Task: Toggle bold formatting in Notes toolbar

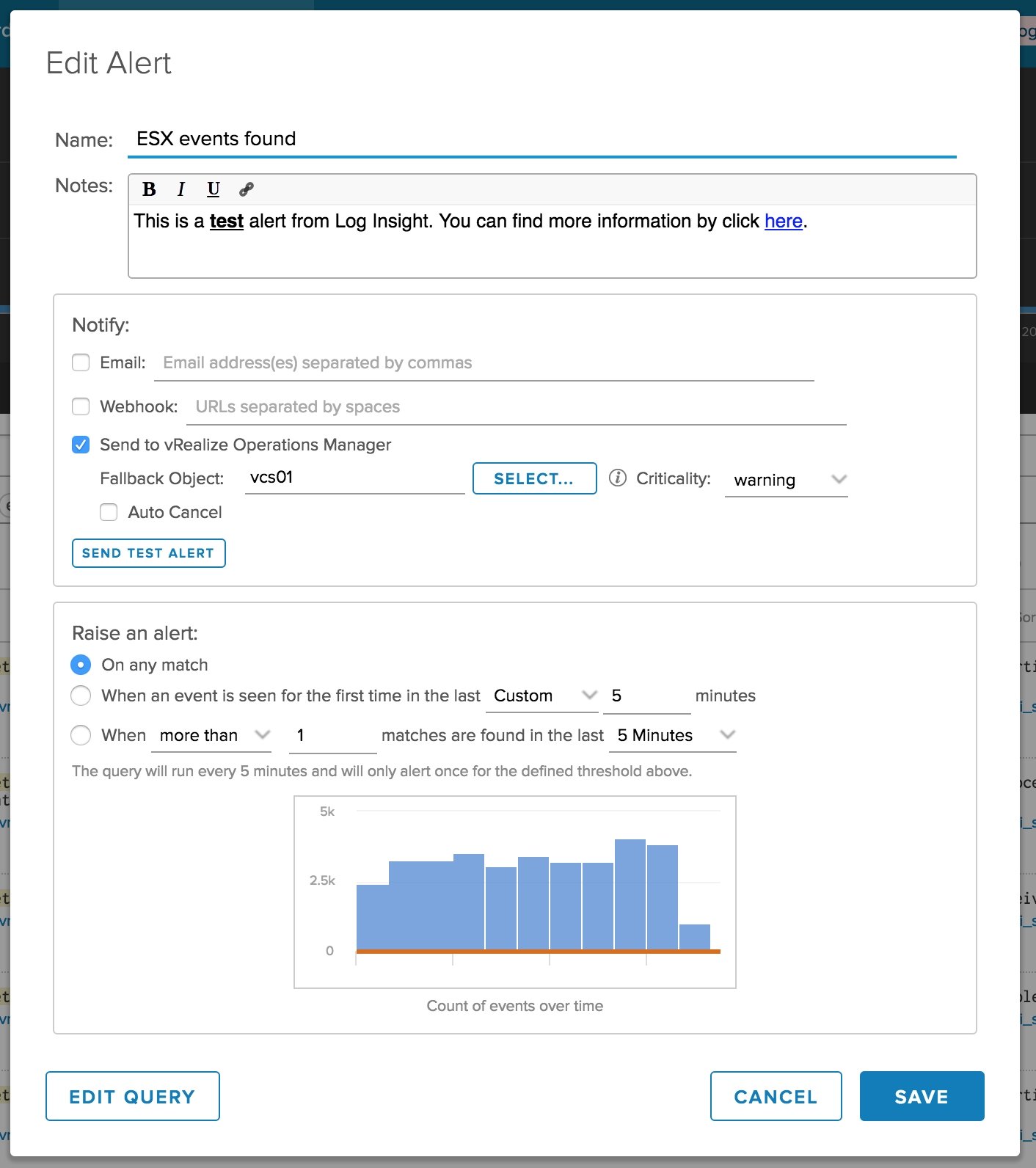Action: [x=149, y=189]
